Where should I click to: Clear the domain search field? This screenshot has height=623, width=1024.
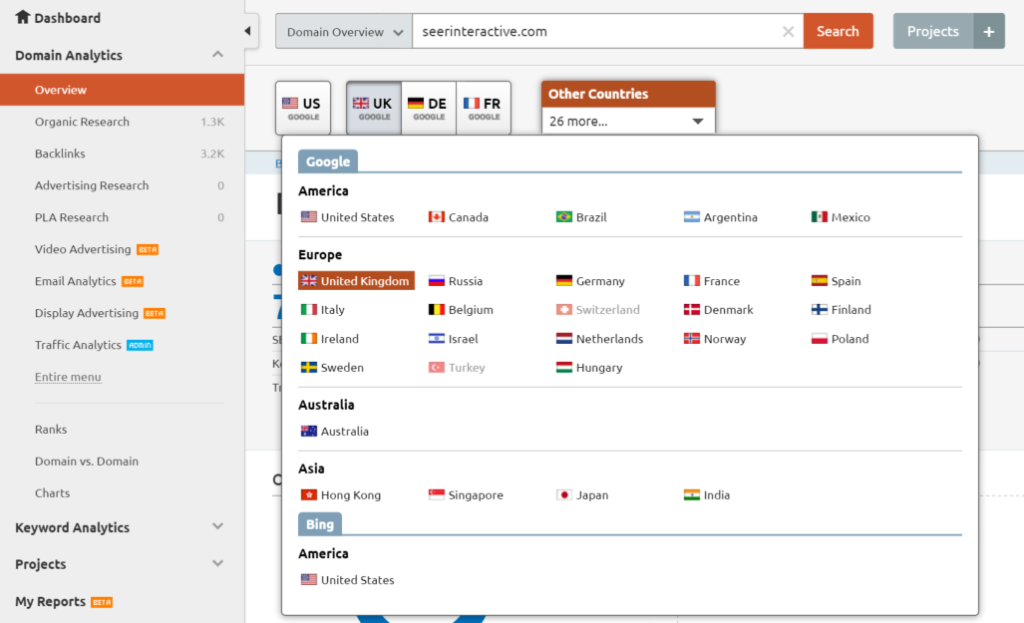point(788,31)
